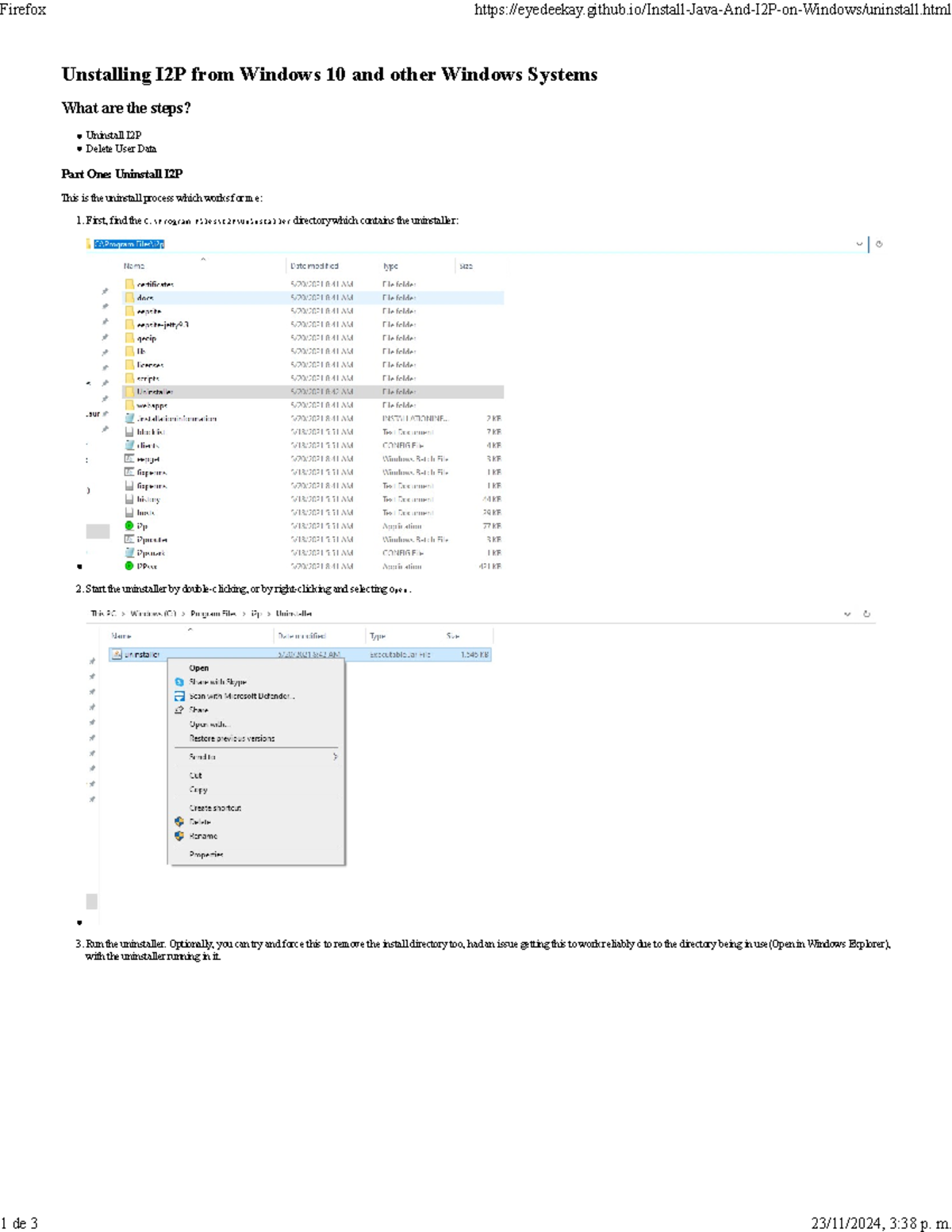Click the installationinformation file name
The image size is (952, 1232).
(x=177, y=419)
